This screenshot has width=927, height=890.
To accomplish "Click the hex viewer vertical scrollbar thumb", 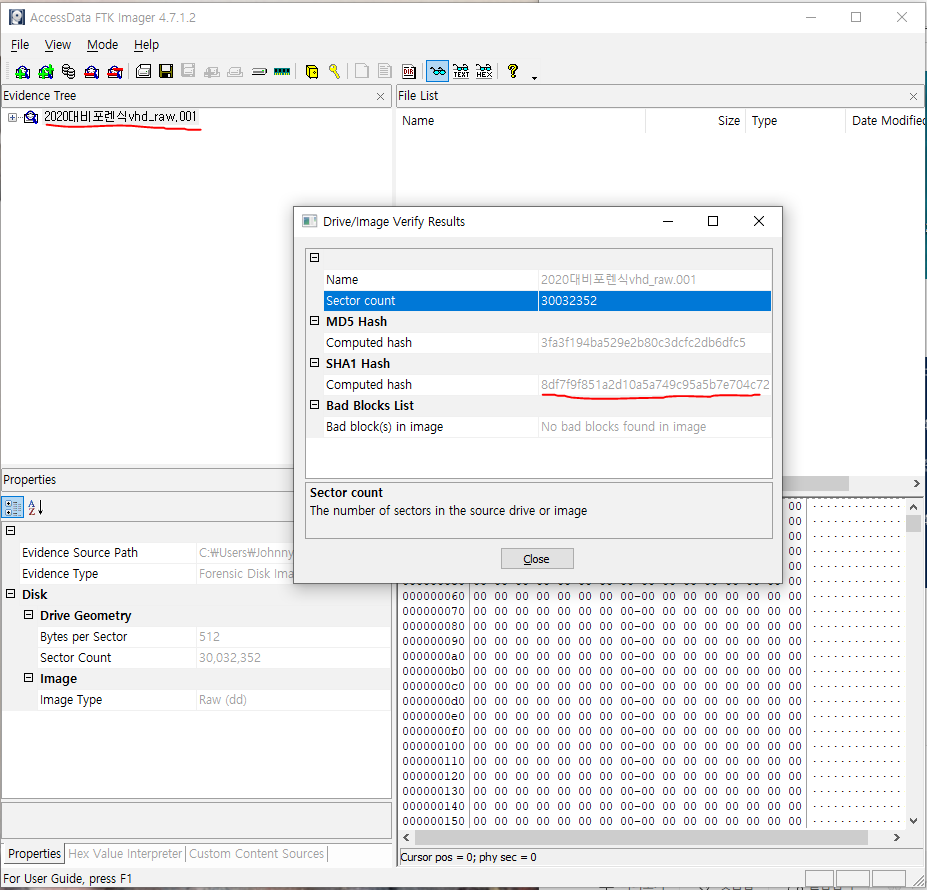I will pos(913,524).
